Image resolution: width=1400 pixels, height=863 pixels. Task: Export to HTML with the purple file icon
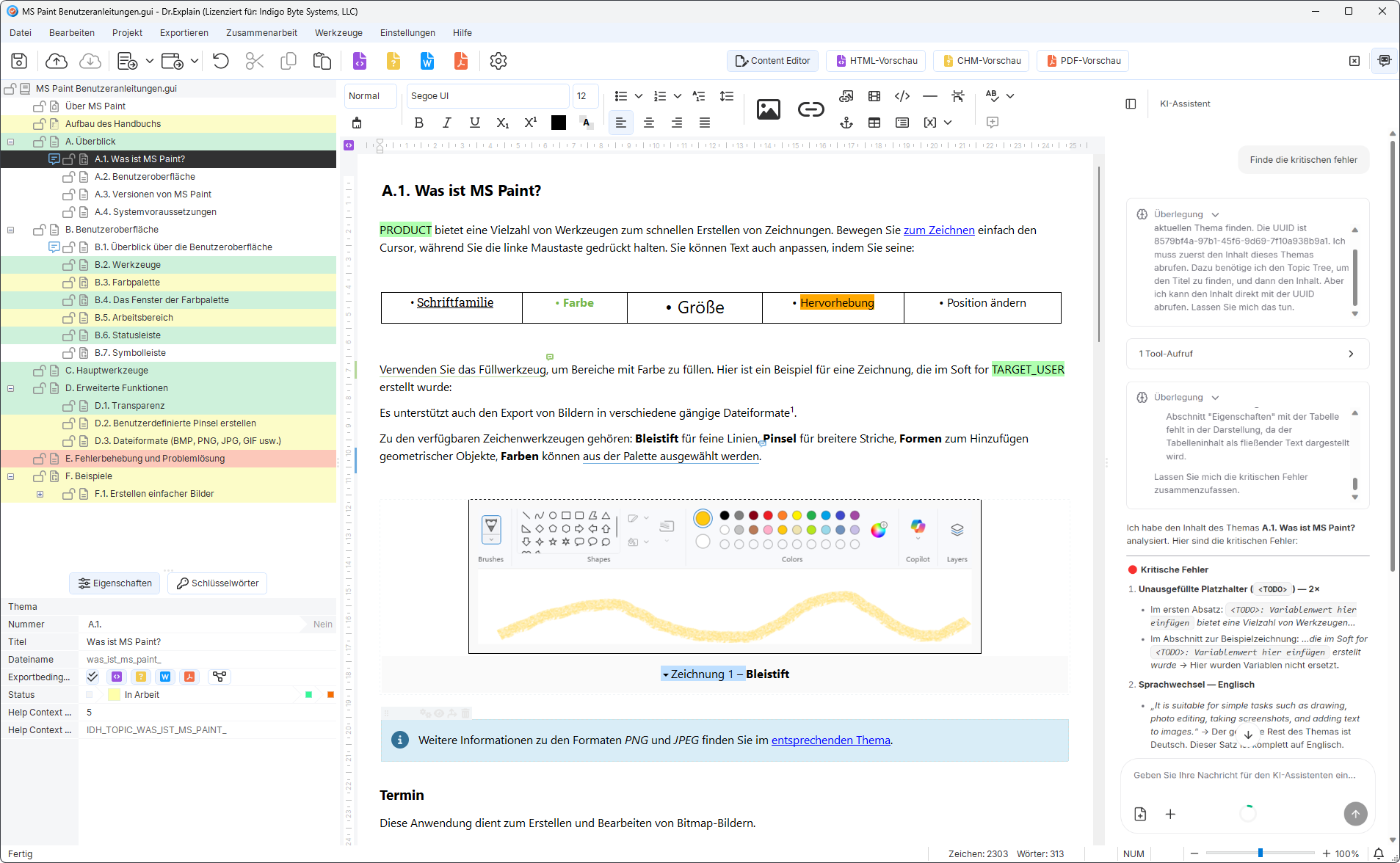tap(360, 61)
